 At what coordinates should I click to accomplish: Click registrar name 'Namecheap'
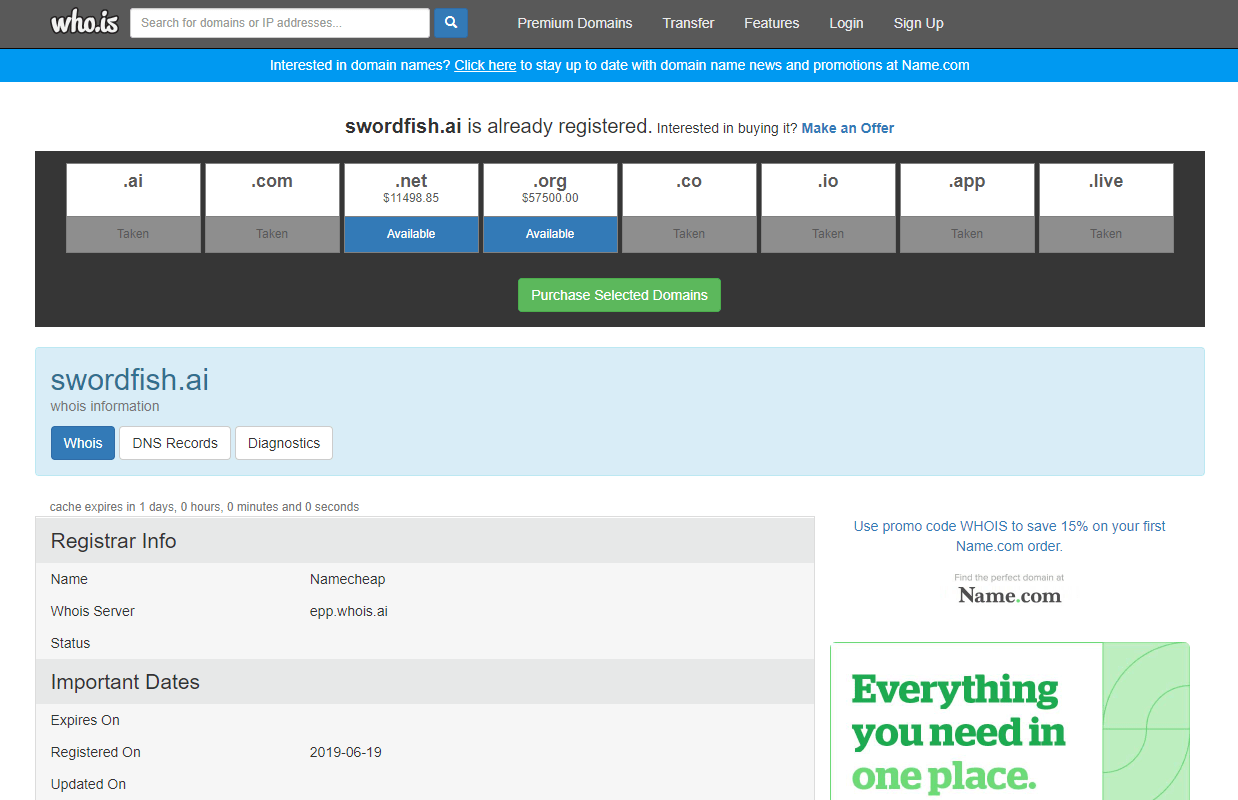point(347,579)
